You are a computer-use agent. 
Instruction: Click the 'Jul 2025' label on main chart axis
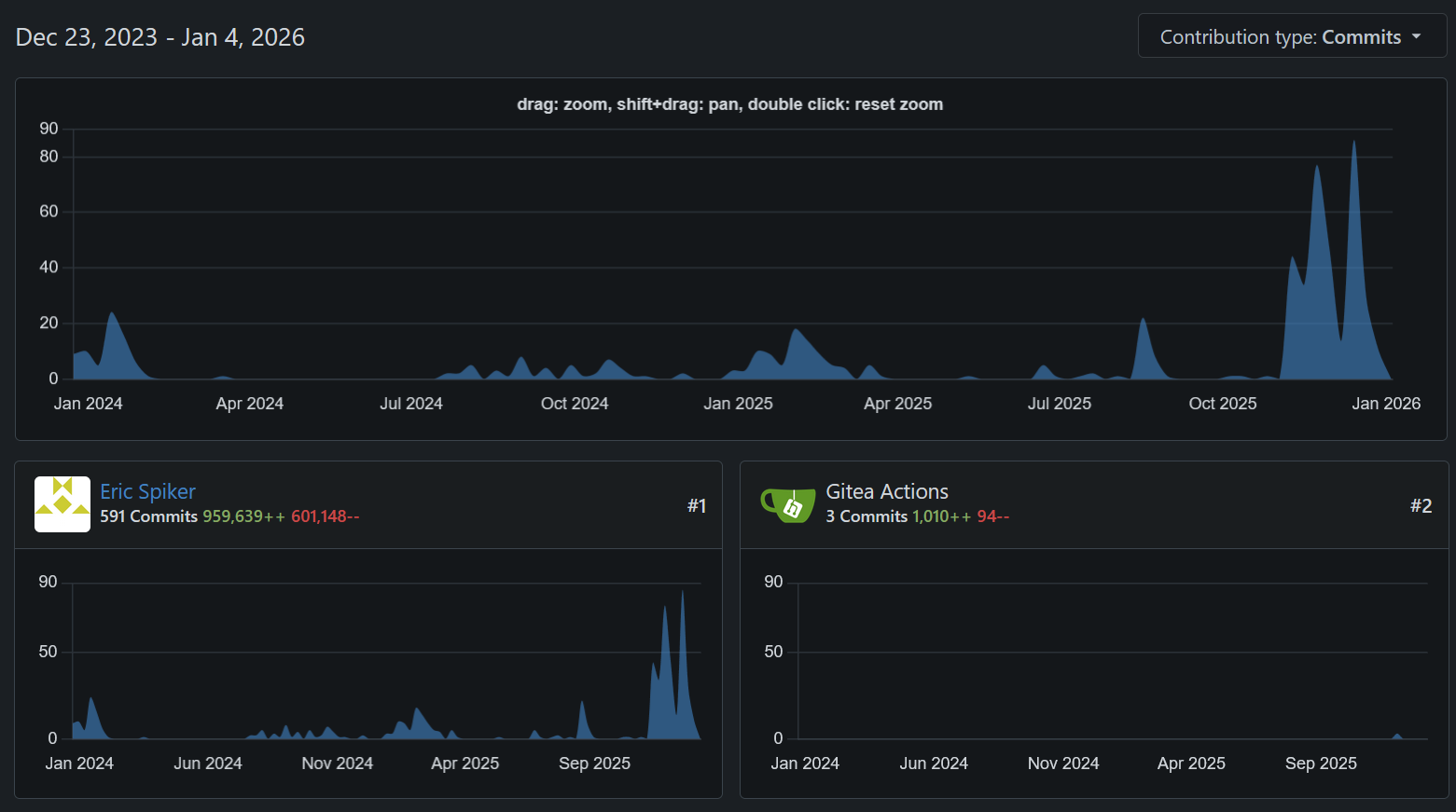click(1059, 404)
